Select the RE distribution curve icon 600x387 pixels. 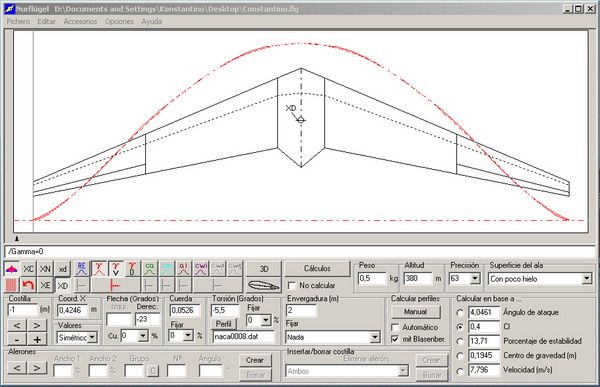[x=82, y=269]
